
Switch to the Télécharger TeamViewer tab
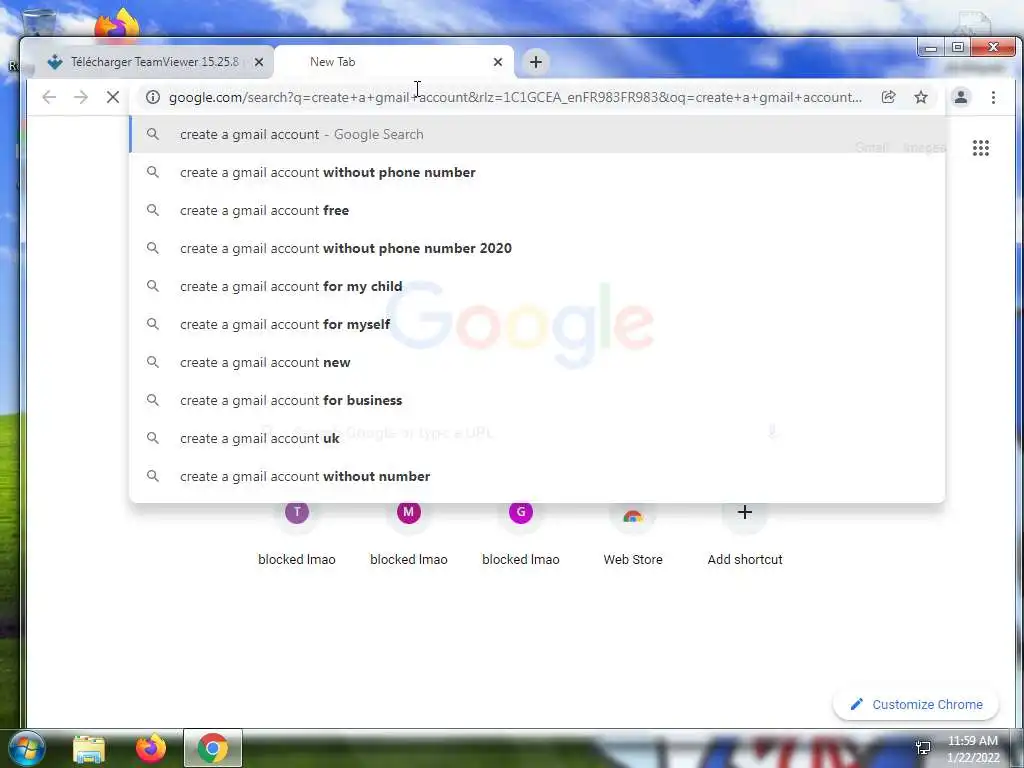tap(153, 62)
